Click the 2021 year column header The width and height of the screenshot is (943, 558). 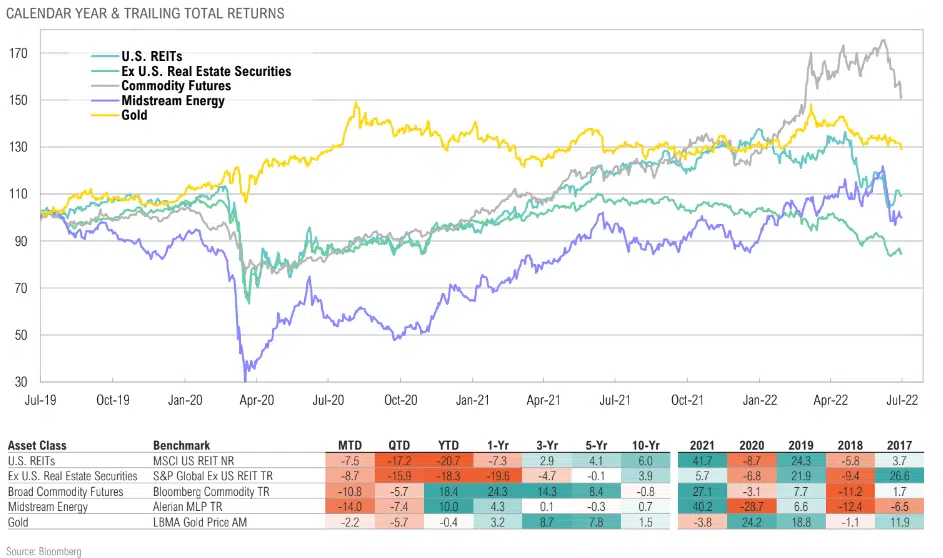(x=705, y=443)
